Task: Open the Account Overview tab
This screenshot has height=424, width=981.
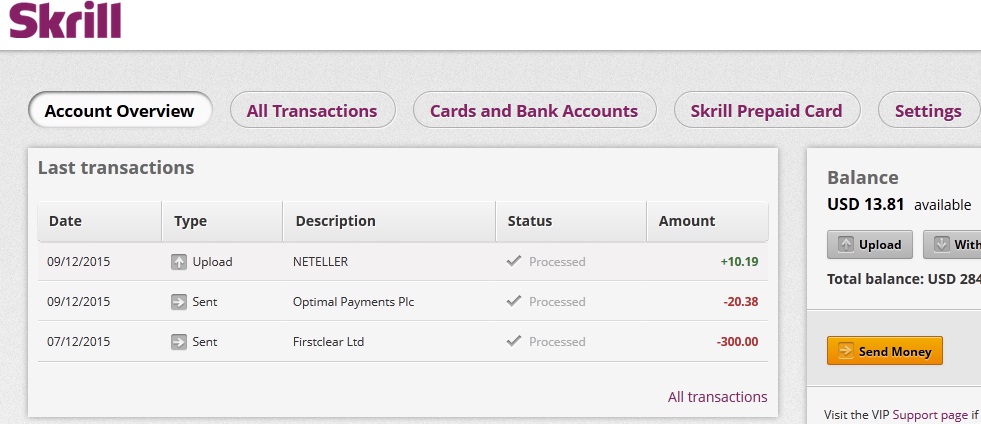Action: [x=120, y=111]
